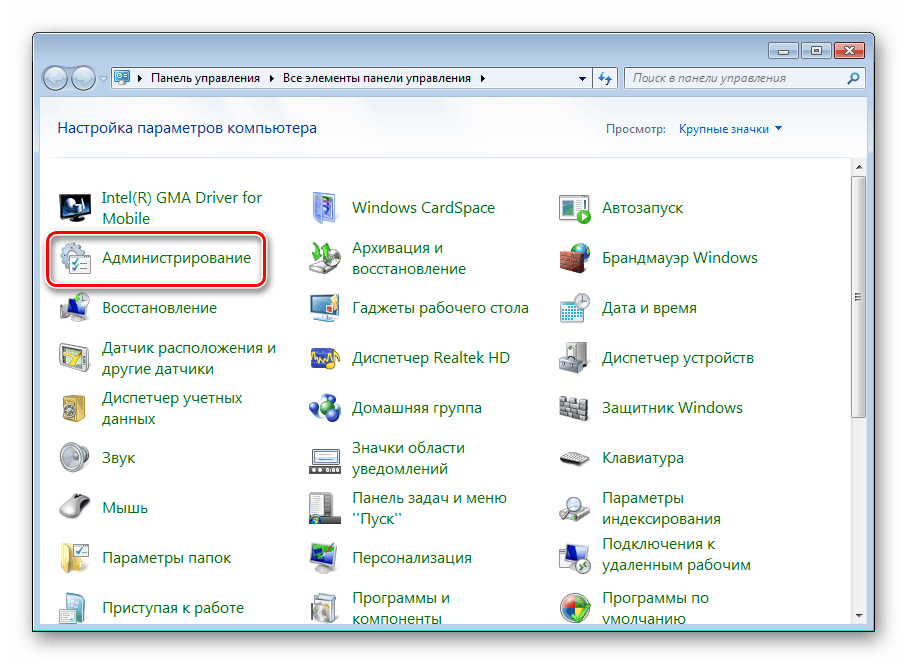The height and width of the screenshot is (664, 907).
Task: Click the scrollbar down arrow
Action: (x=859, y=615)
